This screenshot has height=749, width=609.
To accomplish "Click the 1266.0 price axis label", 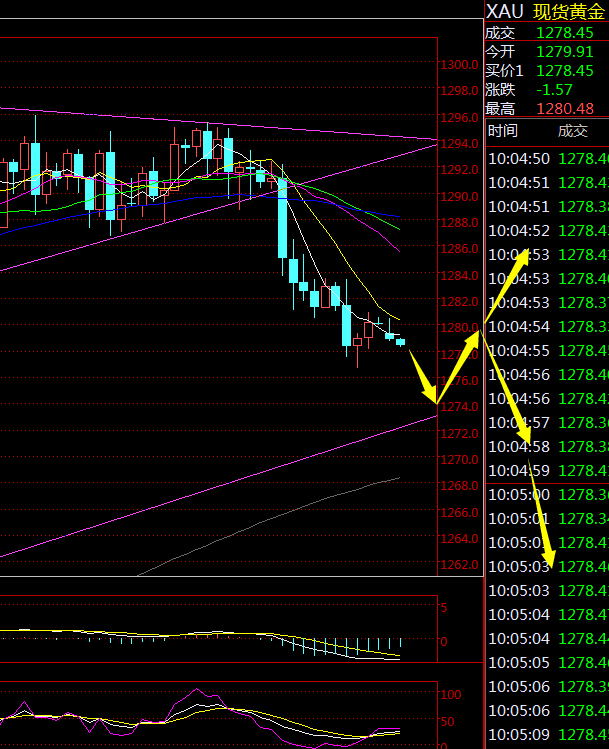I will [x=459, y=513].
